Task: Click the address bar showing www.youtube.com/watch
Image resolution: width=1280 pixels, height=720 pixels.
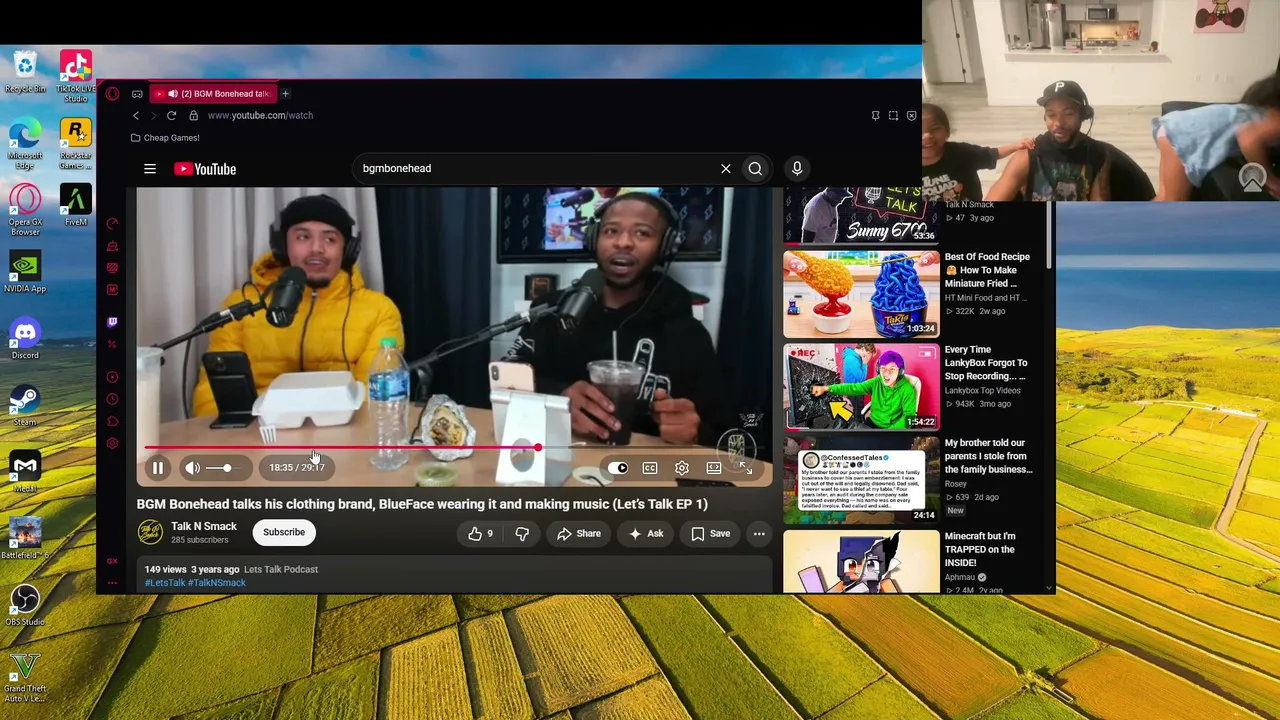Action: pyautogui.click(x=260, y=116)
